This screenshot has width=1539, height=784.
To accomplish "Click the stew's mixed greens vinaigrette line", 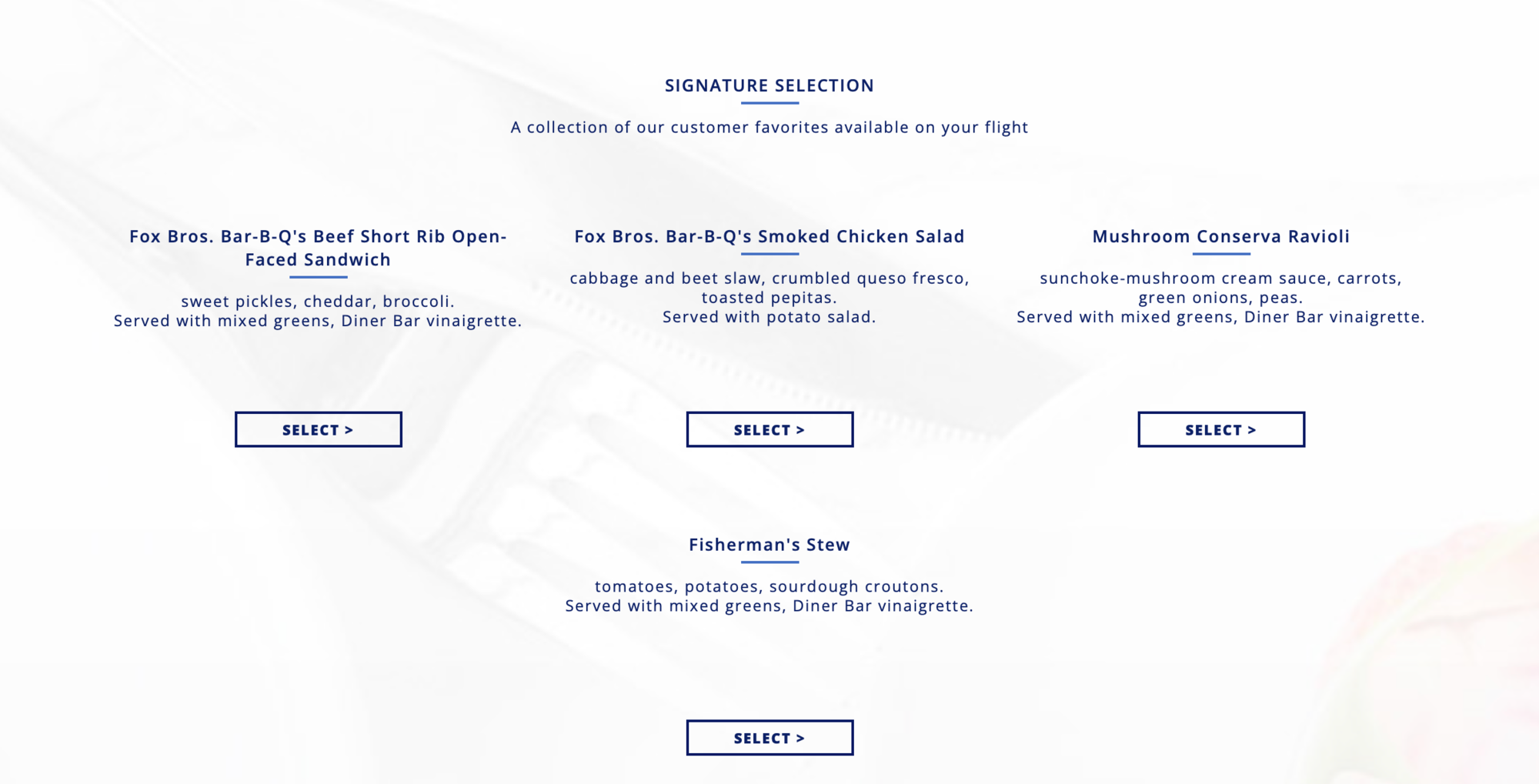I will 769,606.
